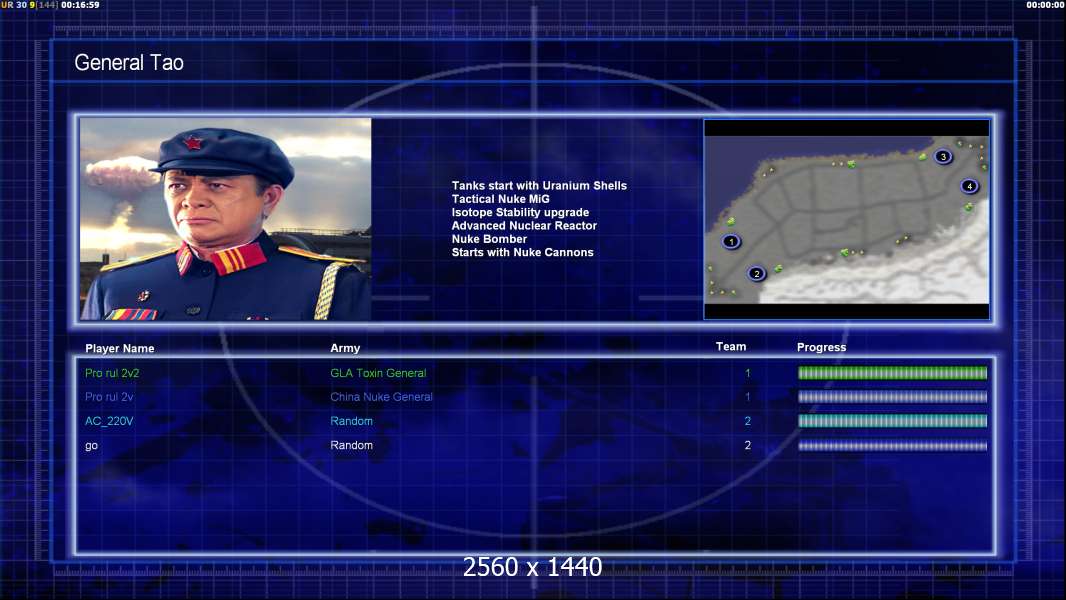The image size is (1066, 600).
Task: Click 'China Nuke General' army entry
Action: tap(381, 397)
